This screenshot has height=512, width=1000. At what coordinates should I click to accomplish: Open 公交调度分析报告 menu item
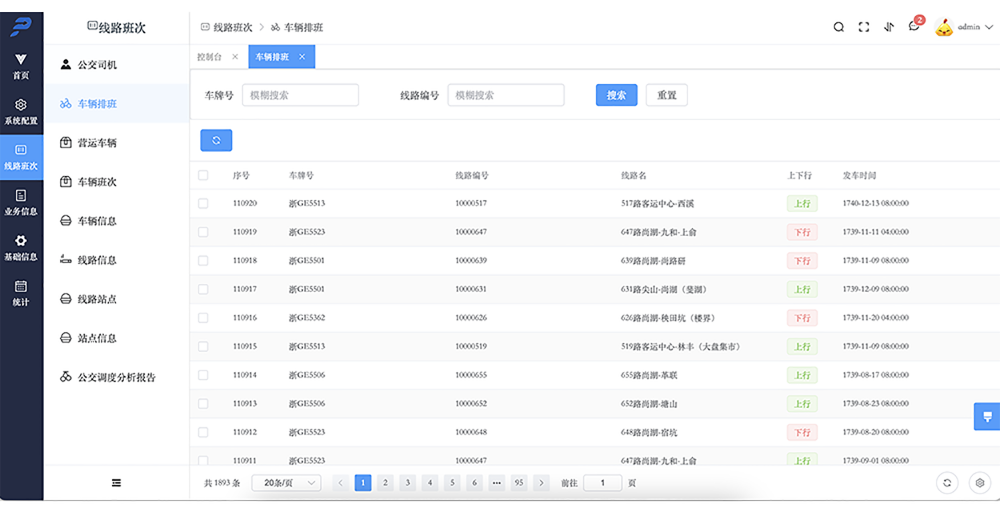click(117, 377)
